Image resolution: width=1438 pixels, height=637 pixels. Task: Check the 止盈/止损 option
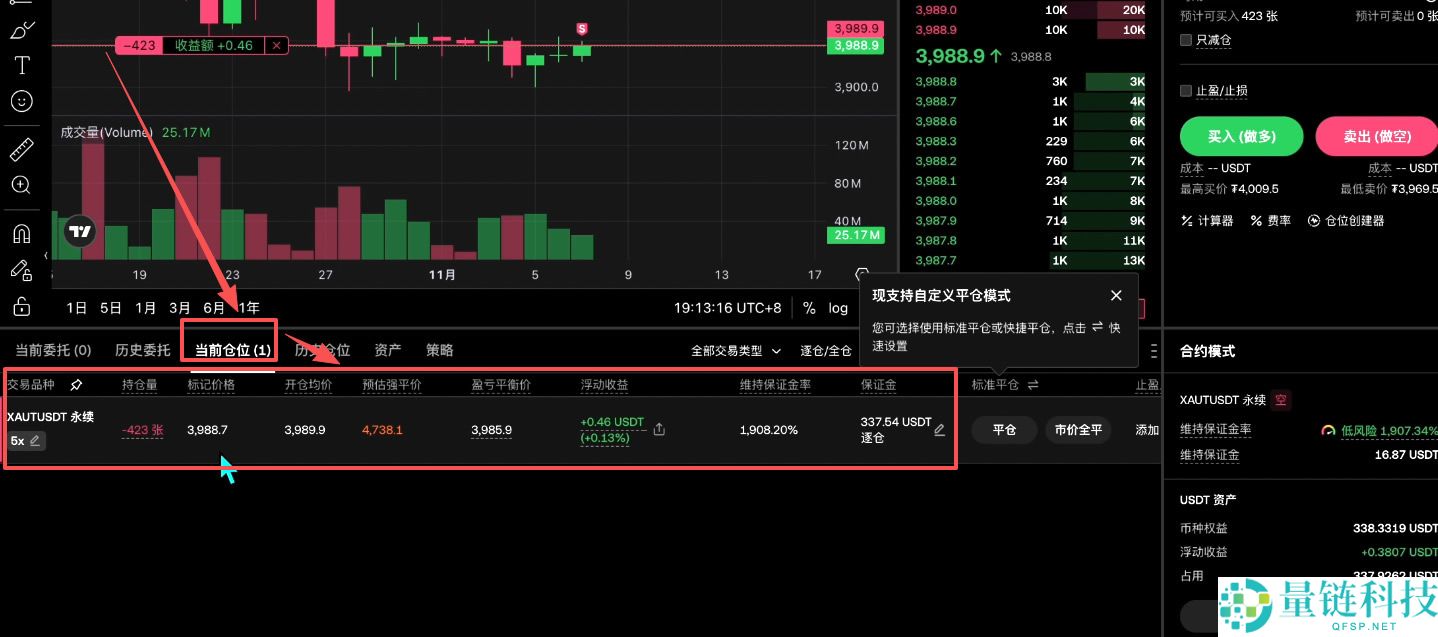pyautogui.click(x=1186, y=90)
